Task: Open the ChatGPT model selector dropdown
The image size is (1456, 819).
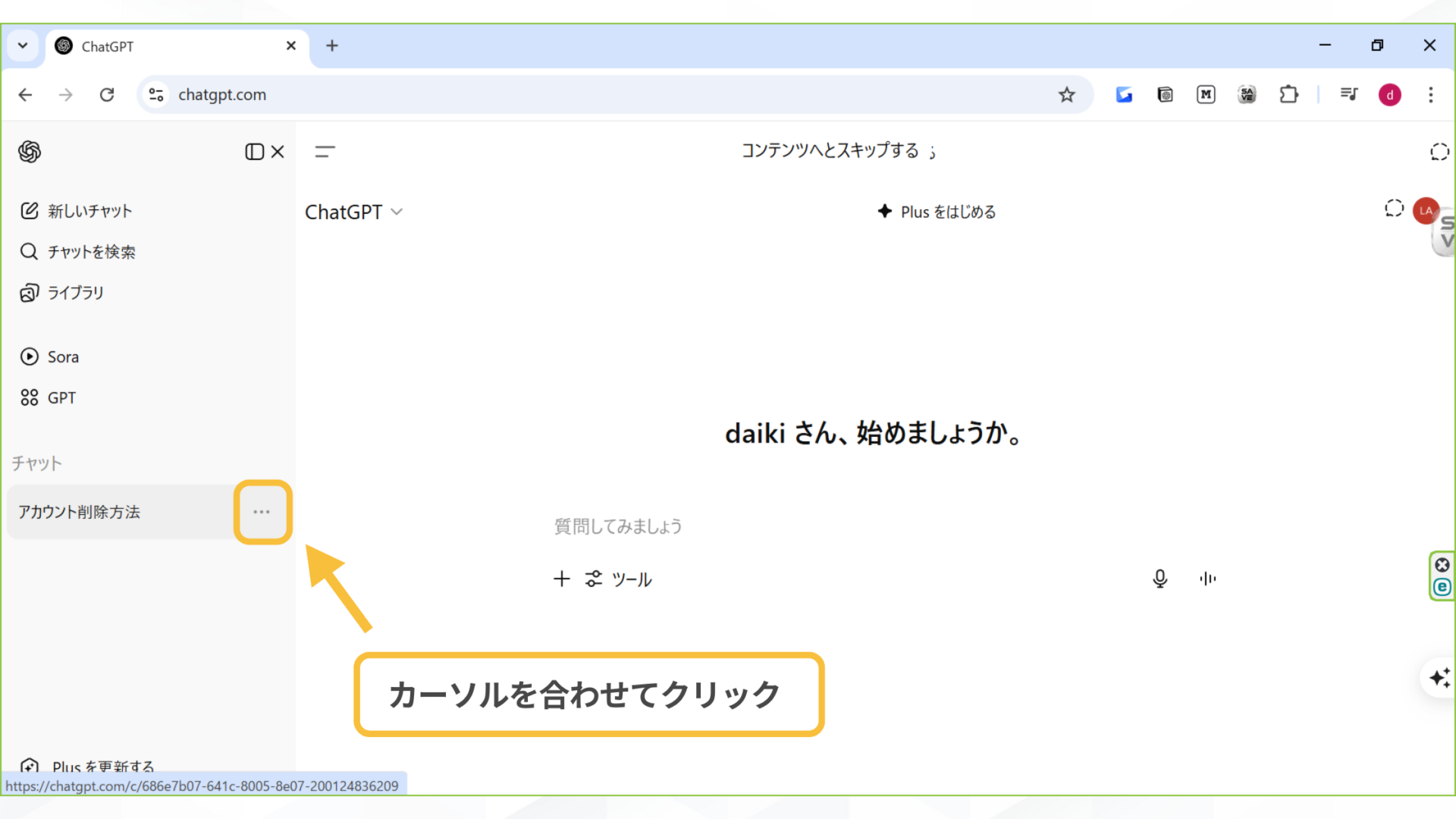Action: point(354,212)
